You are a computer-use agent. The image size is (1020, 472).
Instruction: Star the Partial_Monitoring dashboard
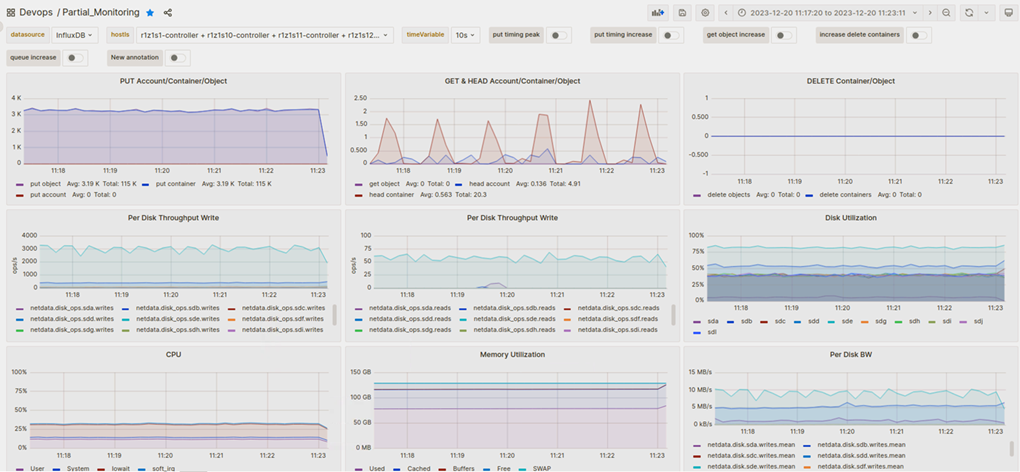(x=150, y=12)
